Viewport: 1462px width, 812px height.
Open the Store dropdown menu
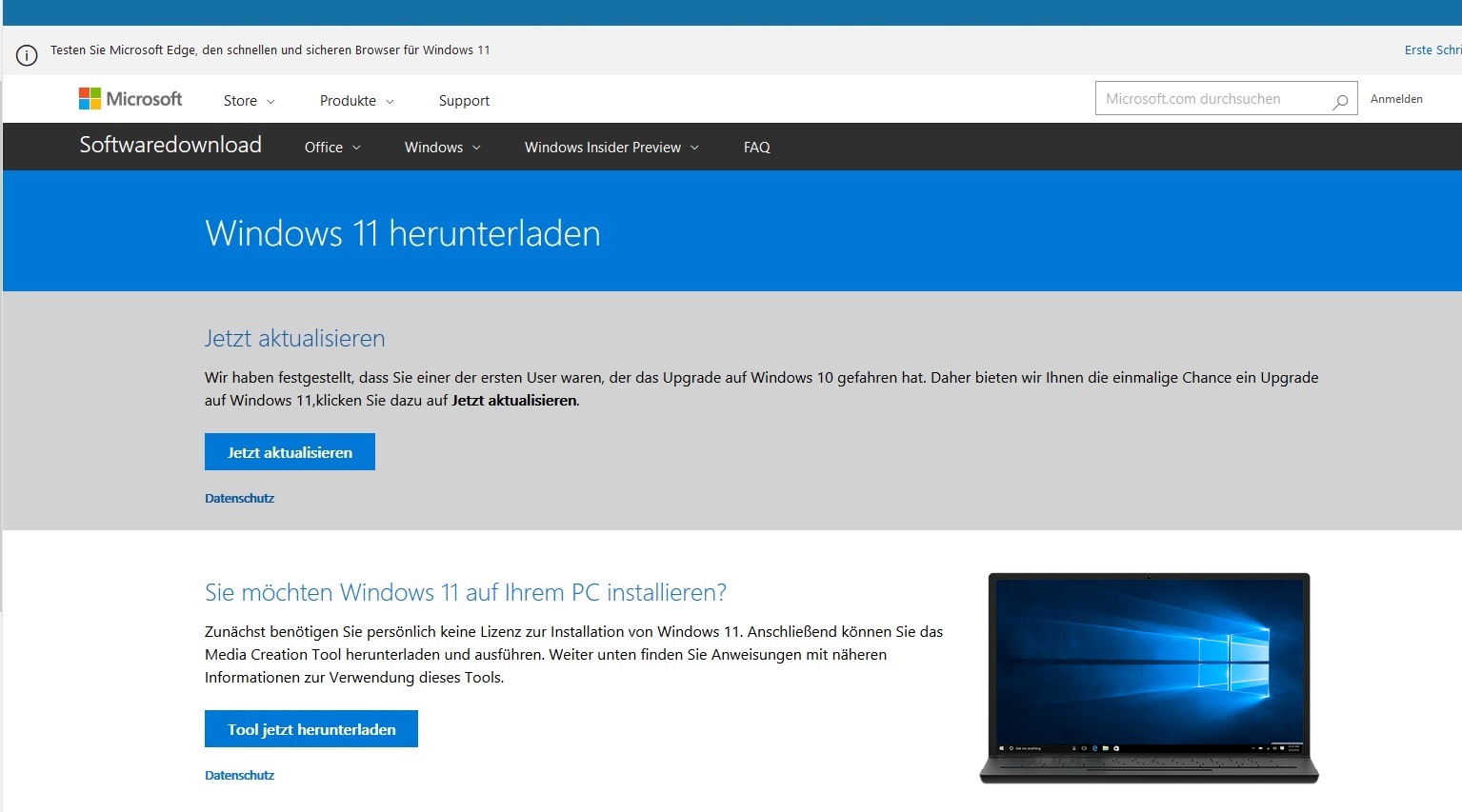click(249, 101)
